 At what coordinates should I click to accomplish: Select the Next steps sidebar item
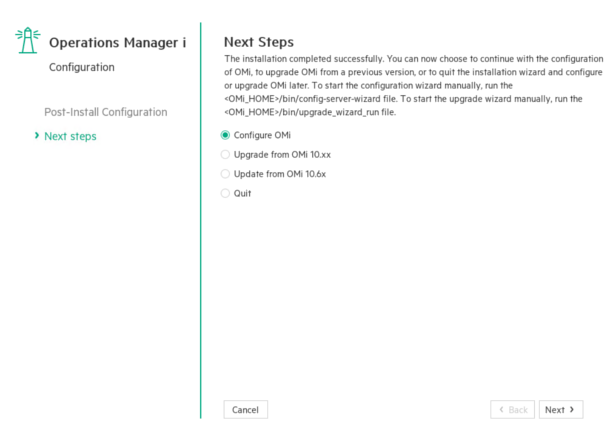(x=70, y=136)
